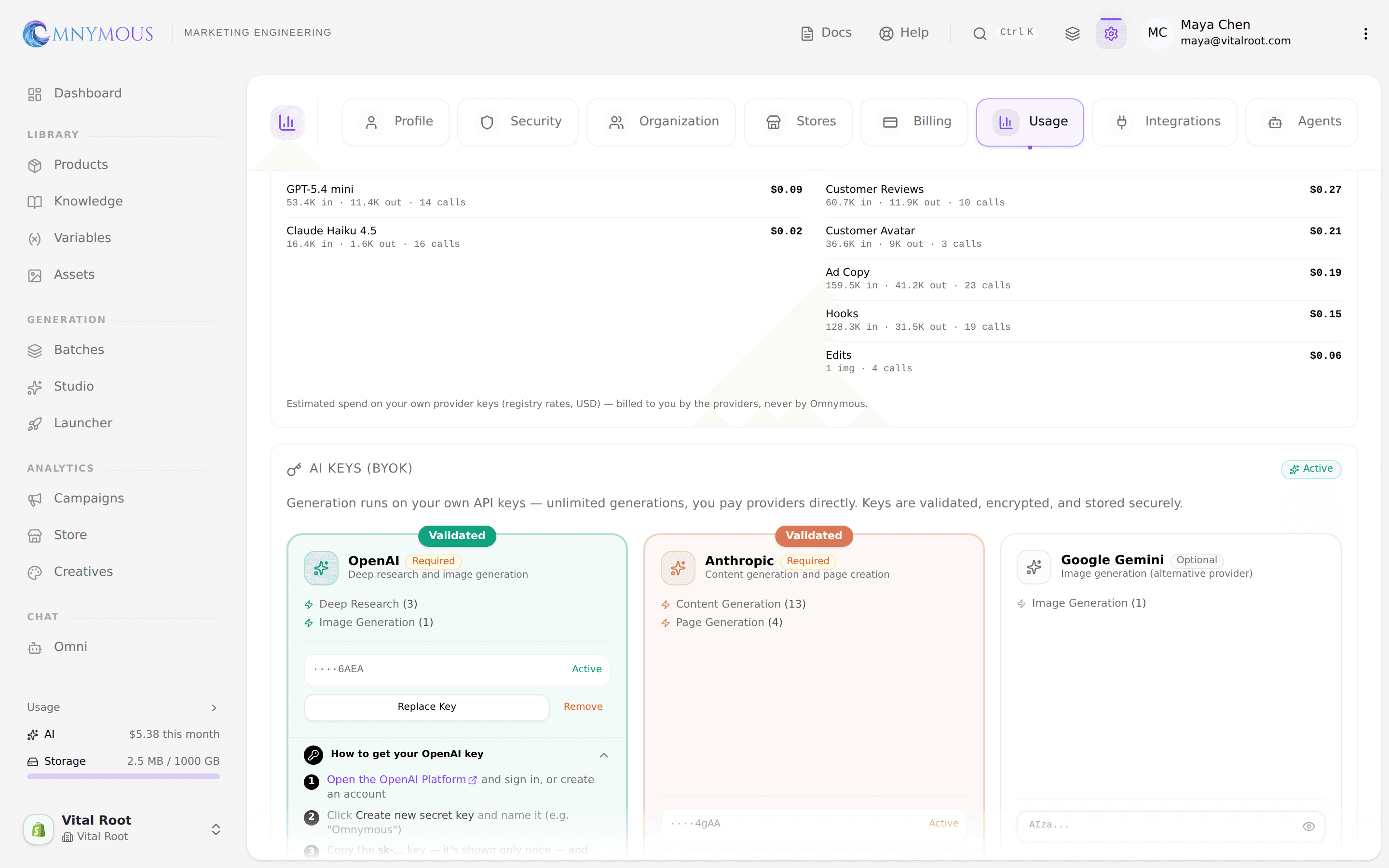Screen dimensions: 1389x868
Task: Click the Storage 2.5 MB / 1000 GB entry
Action: pyautogui.click(x=123, y=762)
